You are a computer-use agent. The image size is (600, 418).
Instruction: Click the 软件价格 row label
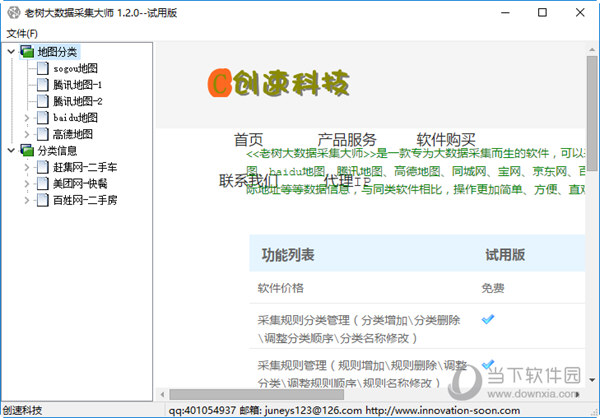pyautogui.click(x=280, y=288)
